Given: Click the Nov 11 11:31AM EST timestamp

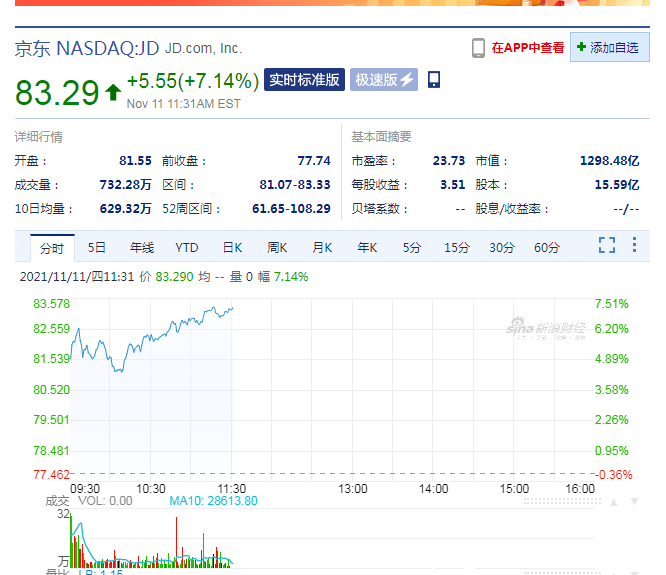Looking at the screenshot, I should click(183, 104).
